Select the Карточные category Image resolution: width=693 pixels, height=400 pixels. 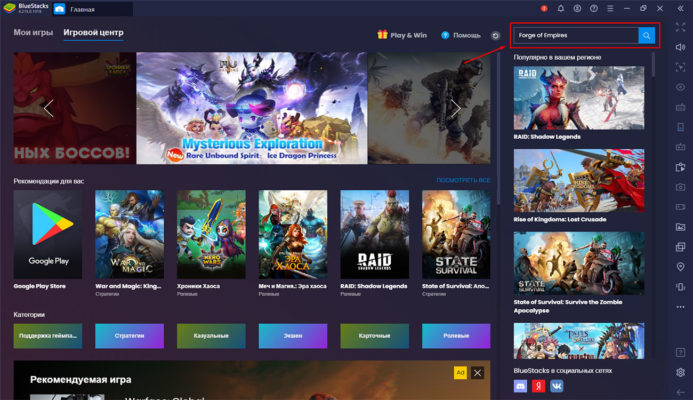(375, 336)
